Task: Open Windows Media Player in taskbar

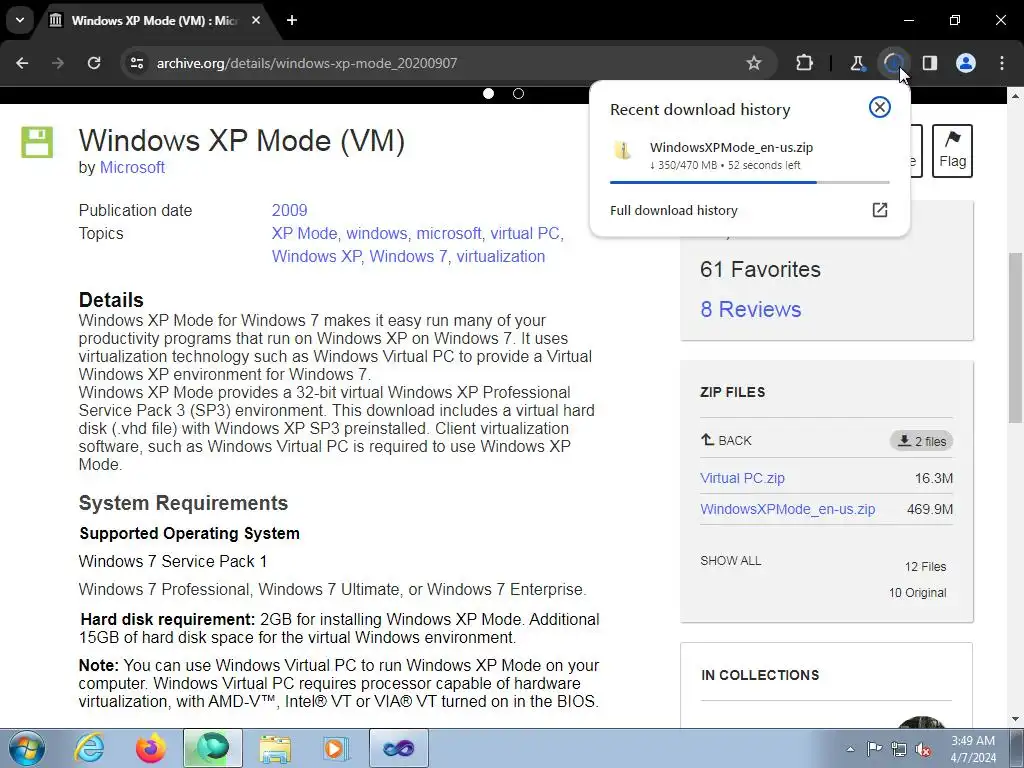Action: pyautogui.click(x=336, y=748)
